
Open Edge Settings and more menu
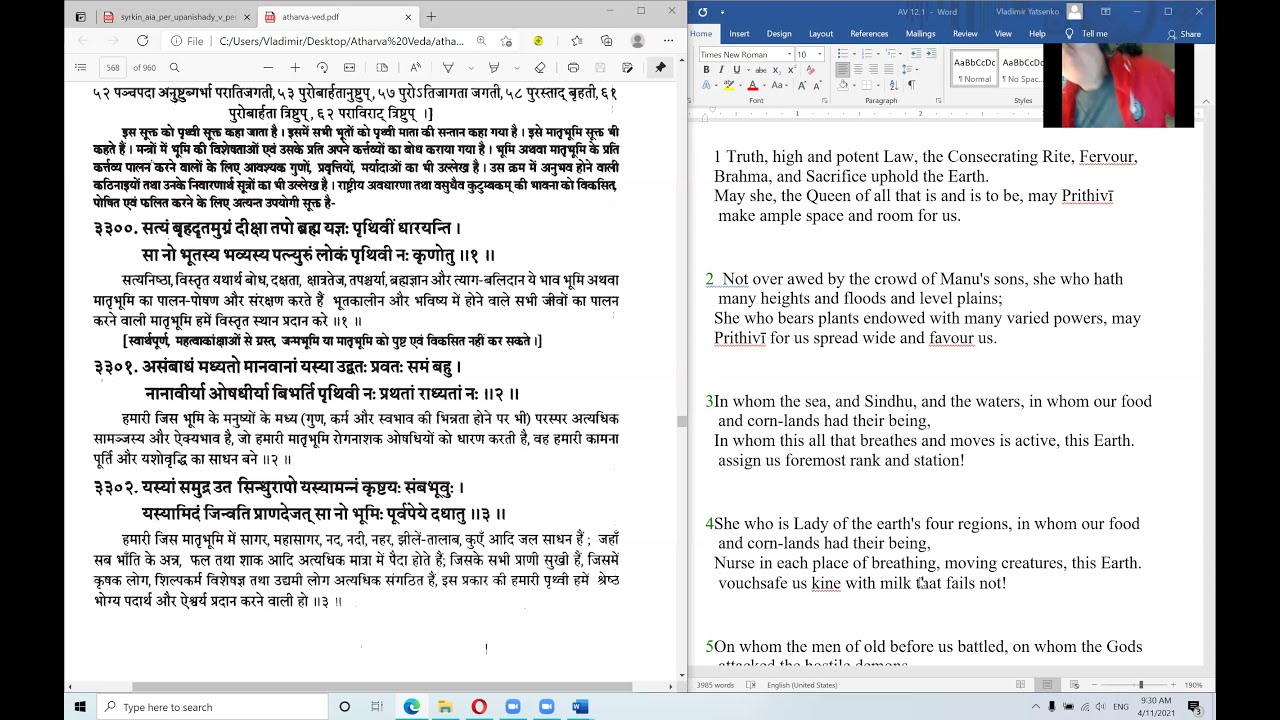(x=667, y=41)
